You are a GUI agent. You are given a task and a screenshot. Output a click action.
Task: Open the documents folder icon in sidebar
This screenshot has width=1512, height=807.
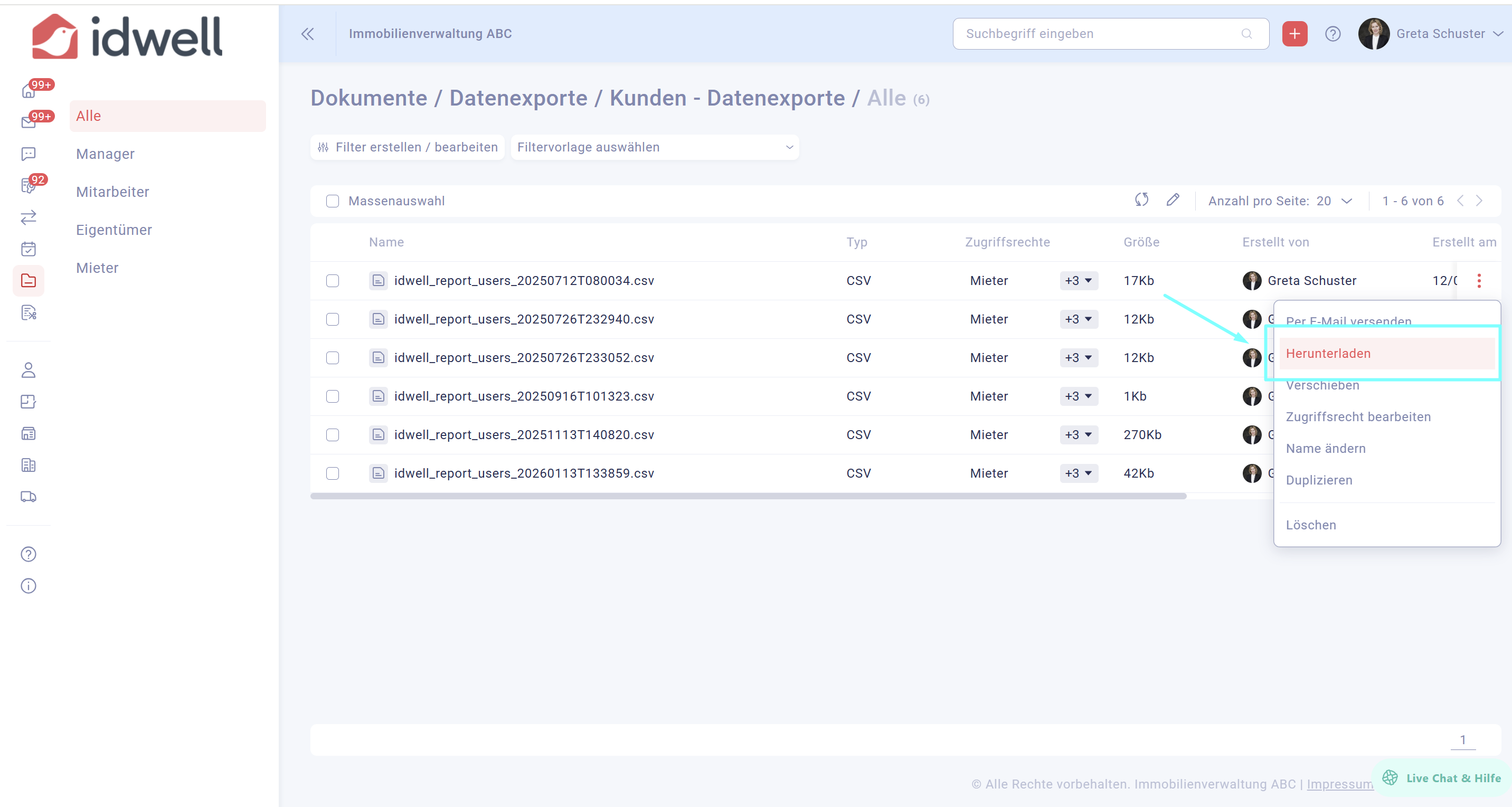point(28,281)
